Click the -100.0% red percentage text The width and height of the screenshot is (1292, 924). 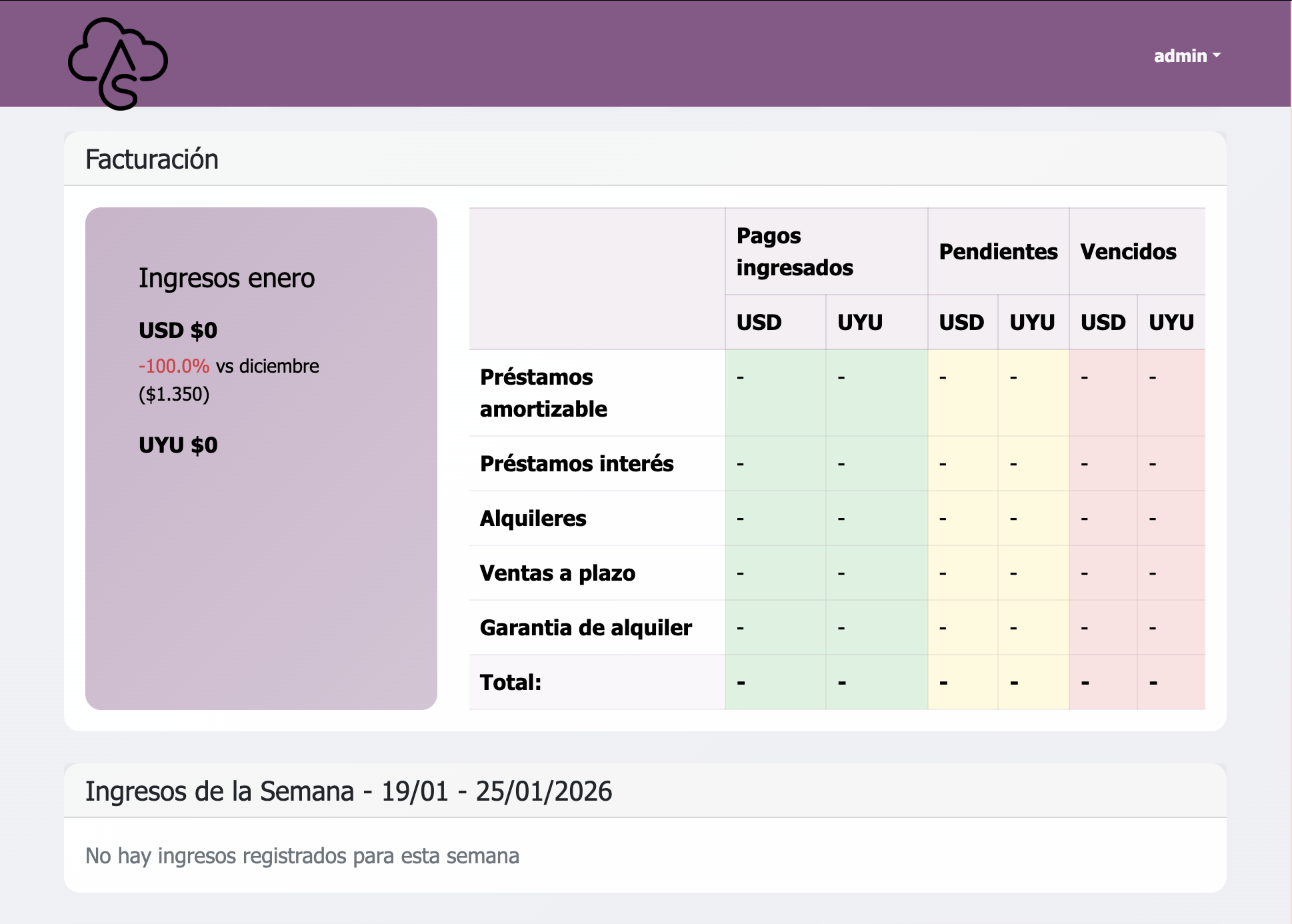(173, 366)
